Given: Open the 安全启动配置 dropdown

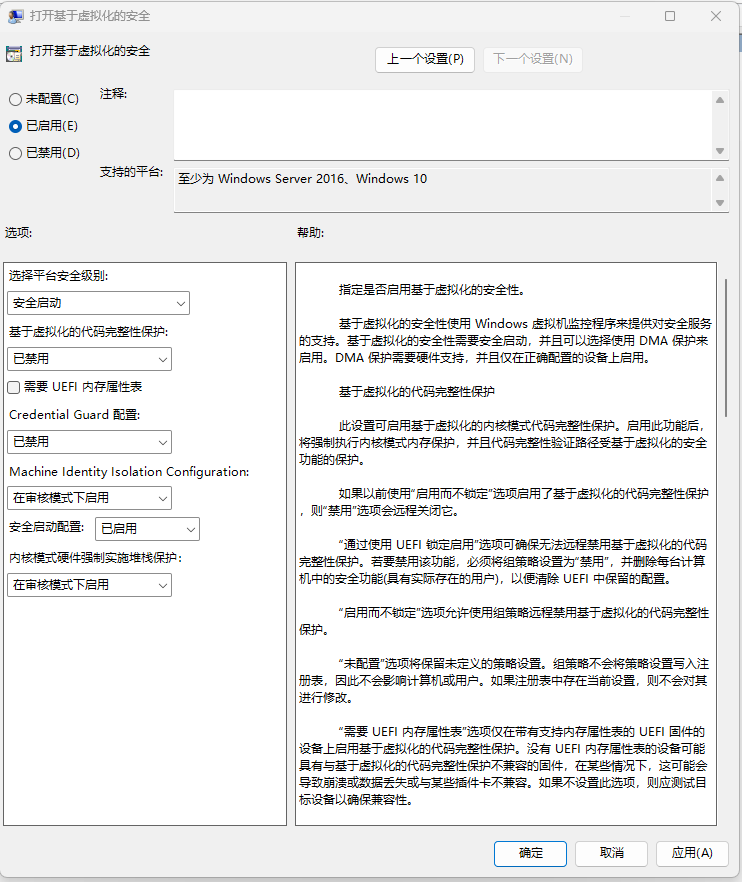Looking at the screenshot, I should 146,529.
